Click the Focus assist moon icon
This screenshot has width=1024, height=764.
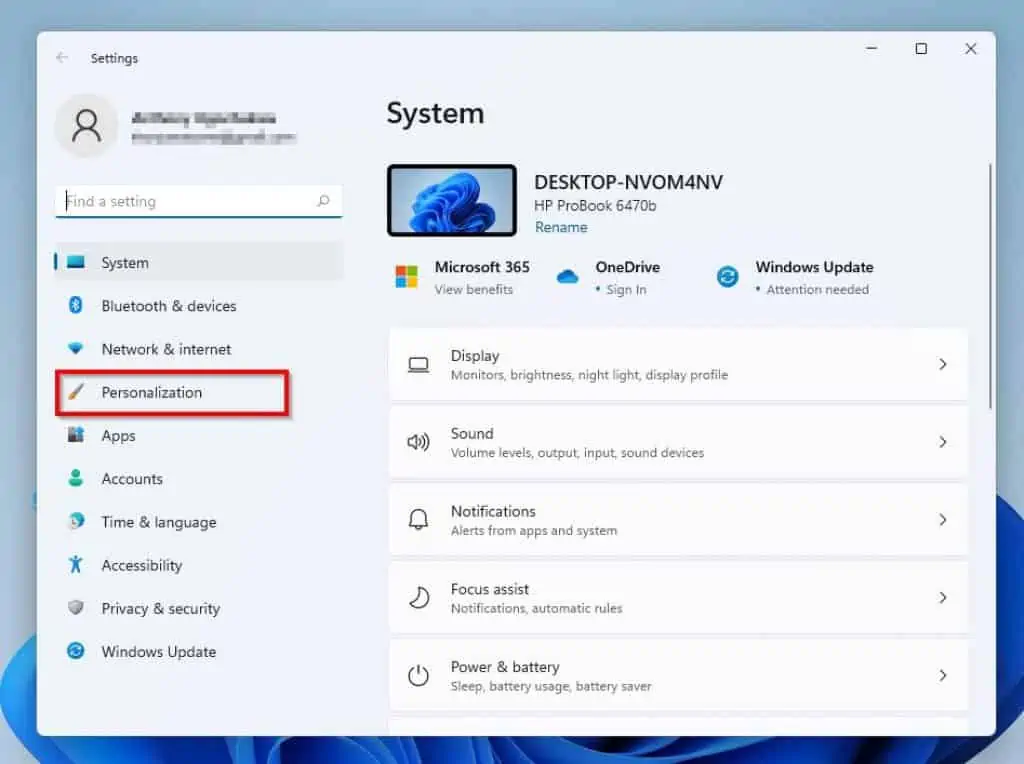click(420, 597)
